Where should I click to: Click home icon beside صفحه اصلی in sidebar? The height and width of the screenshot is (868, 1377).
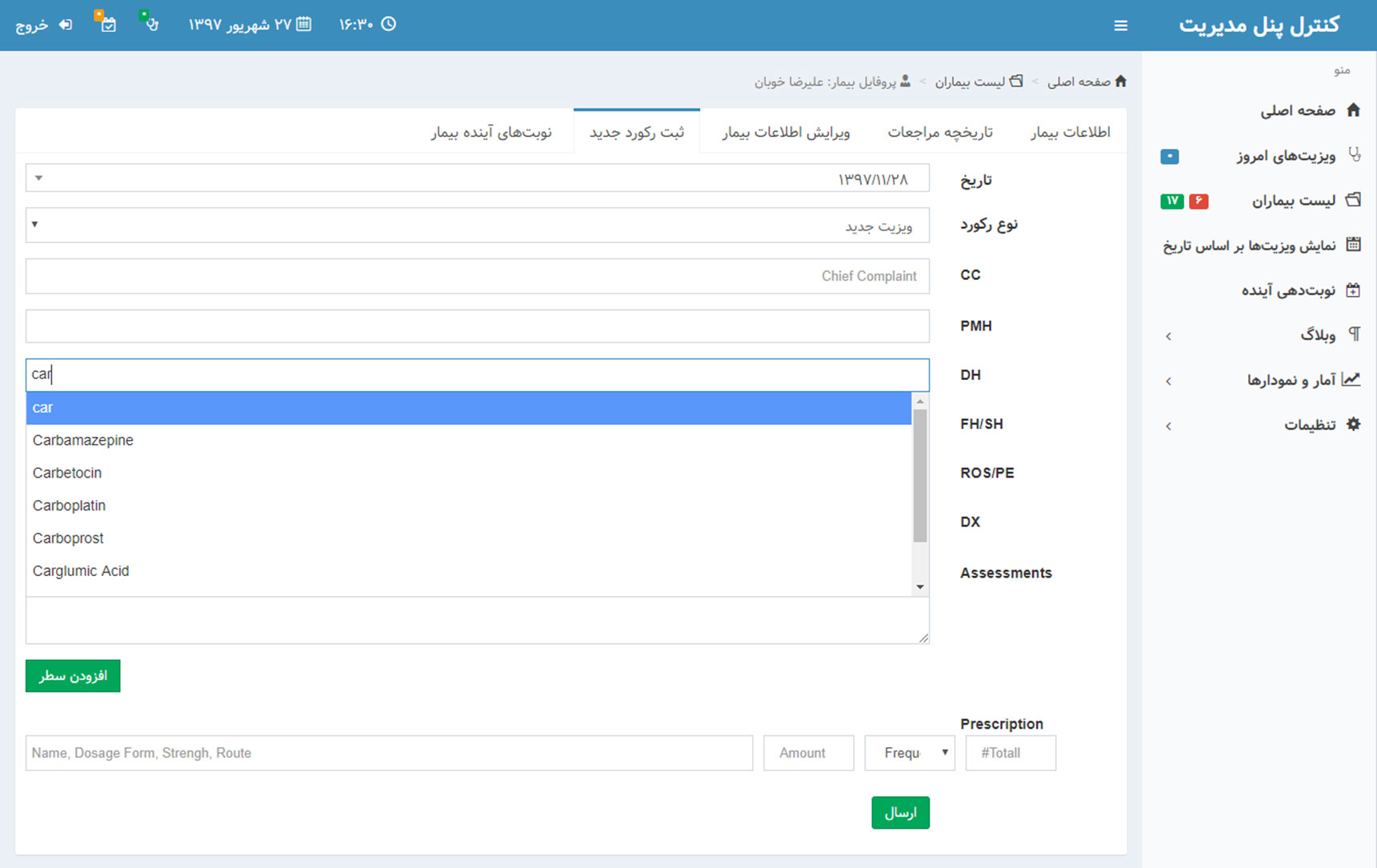pos(1353,110)
